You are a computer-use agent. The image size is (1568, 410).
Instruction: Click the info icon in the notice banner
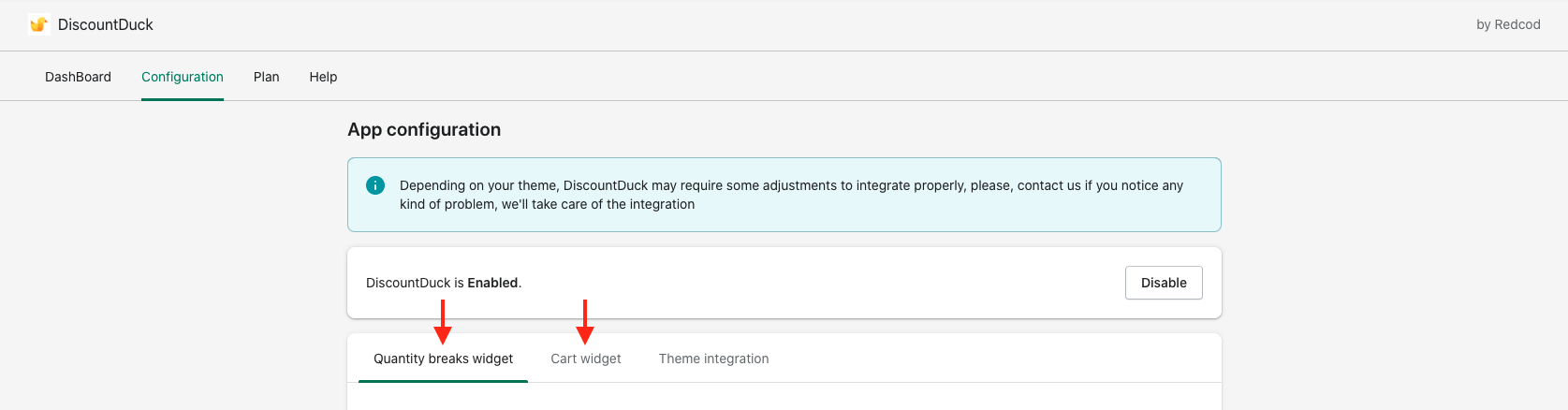[375, 185]
